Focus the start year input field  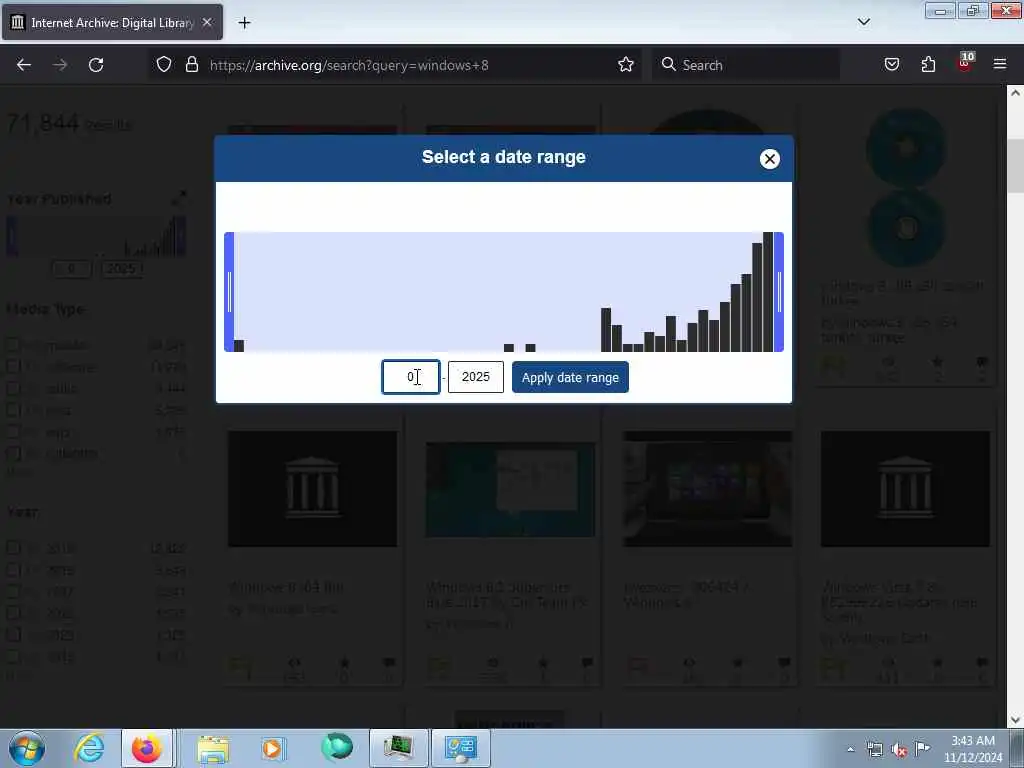point(411,377)
